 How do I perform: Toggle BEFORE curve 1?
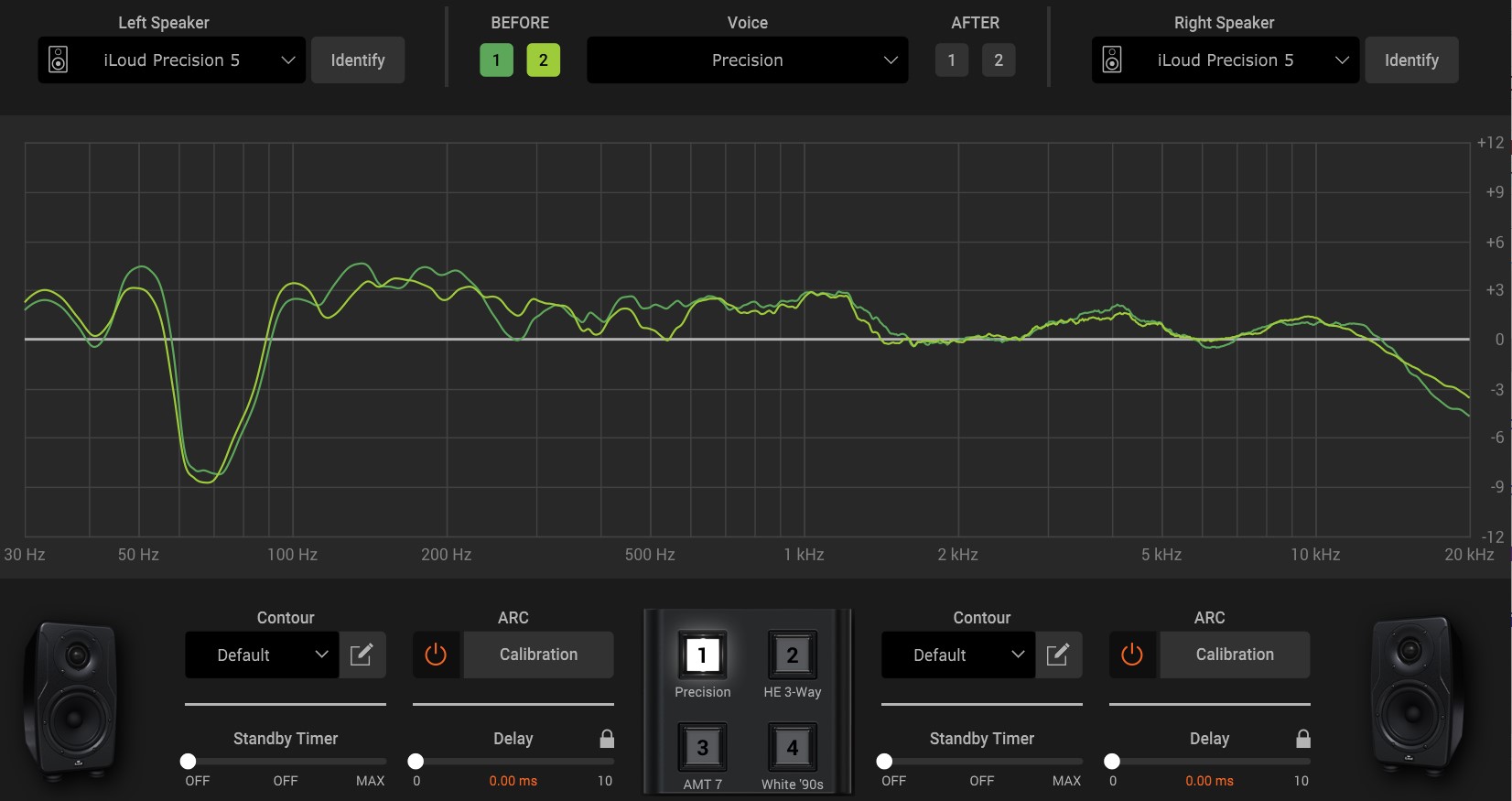tap(497, 60)
